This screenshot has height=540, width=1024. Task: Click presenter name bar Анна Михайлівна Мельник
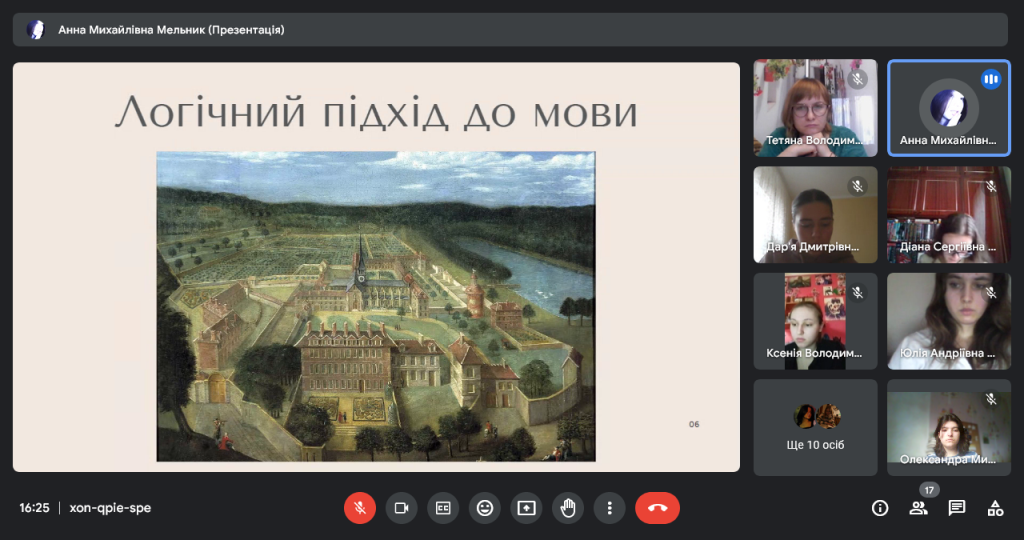click(171, 30)
